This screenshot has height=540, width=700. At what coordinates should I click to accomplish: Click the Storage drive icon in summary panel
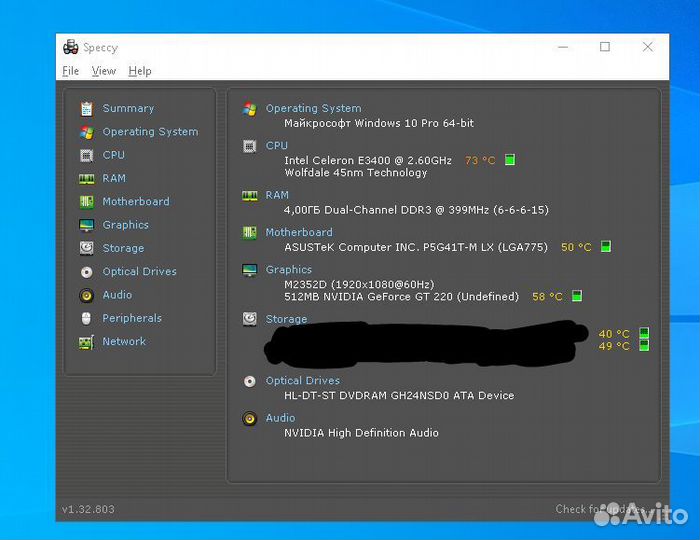pos(250,319)
